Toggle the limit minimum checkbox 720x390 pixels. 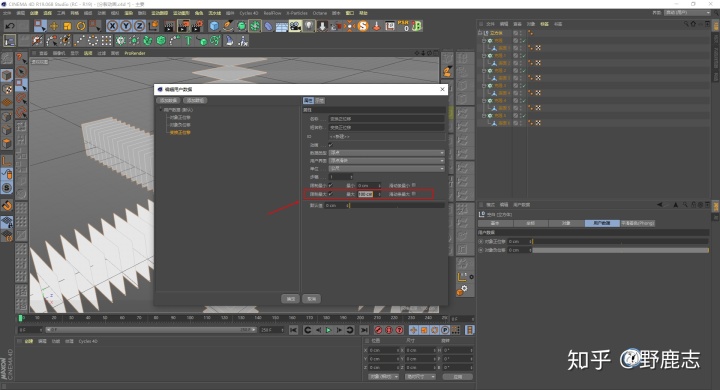330,185
